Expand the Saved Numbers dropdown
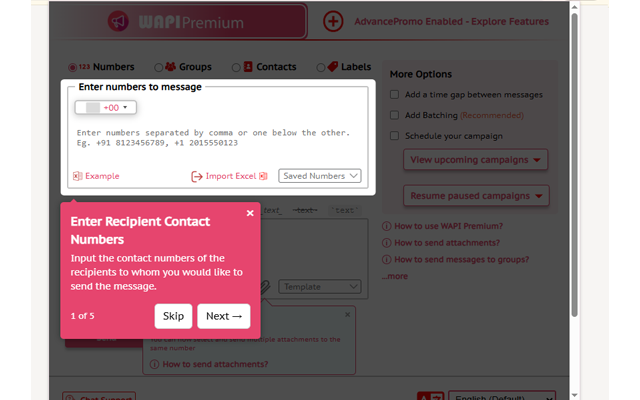Viewport: 640px width, 400px height. pyautogui.click(x=320, y=176)
